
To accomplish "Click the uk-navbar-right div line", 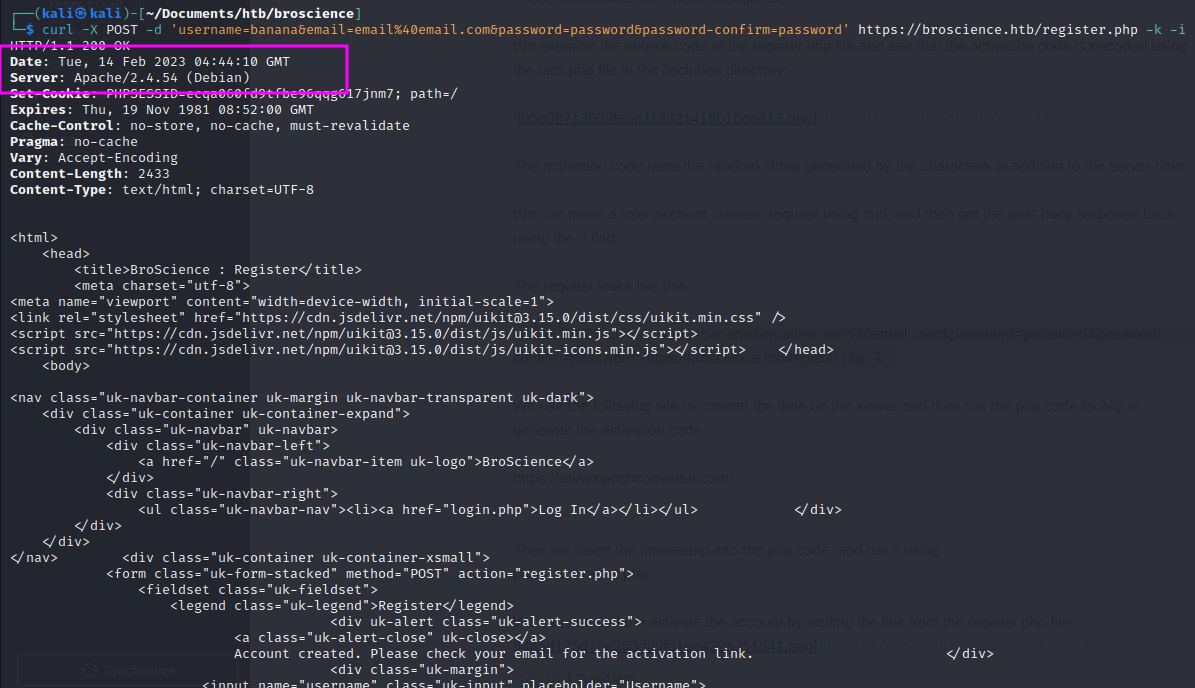I will pyautogui.click(x=222, y=494).
